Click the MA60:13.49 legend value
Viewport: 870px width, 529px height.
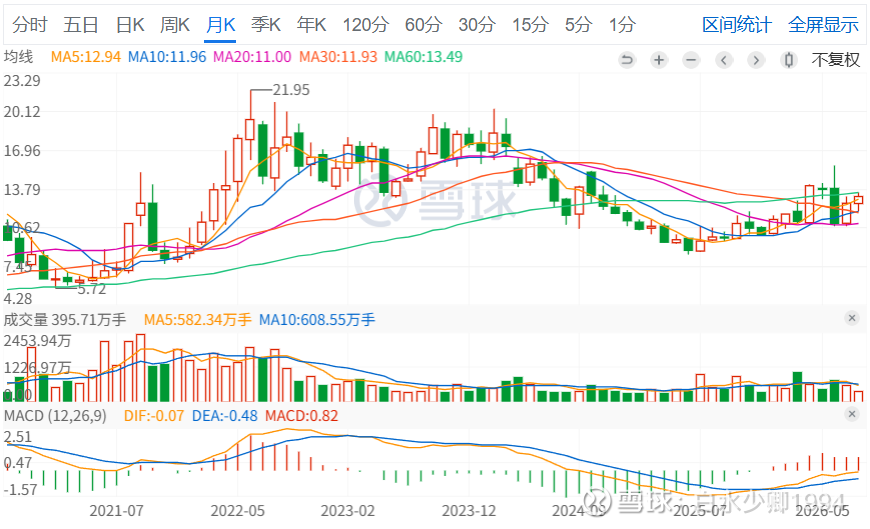tap(423, 57)
